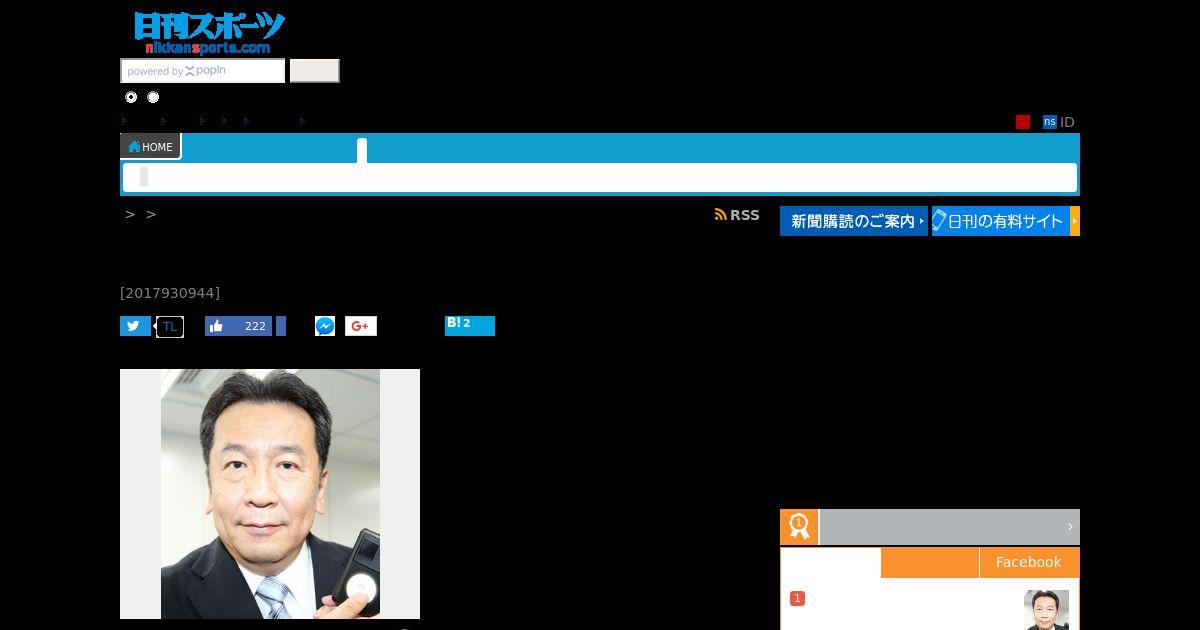The width and height of the screenshot is (1200, 630).
Task: Open the Nikkan Sports logo homepage
Action: tap(209, 33)
